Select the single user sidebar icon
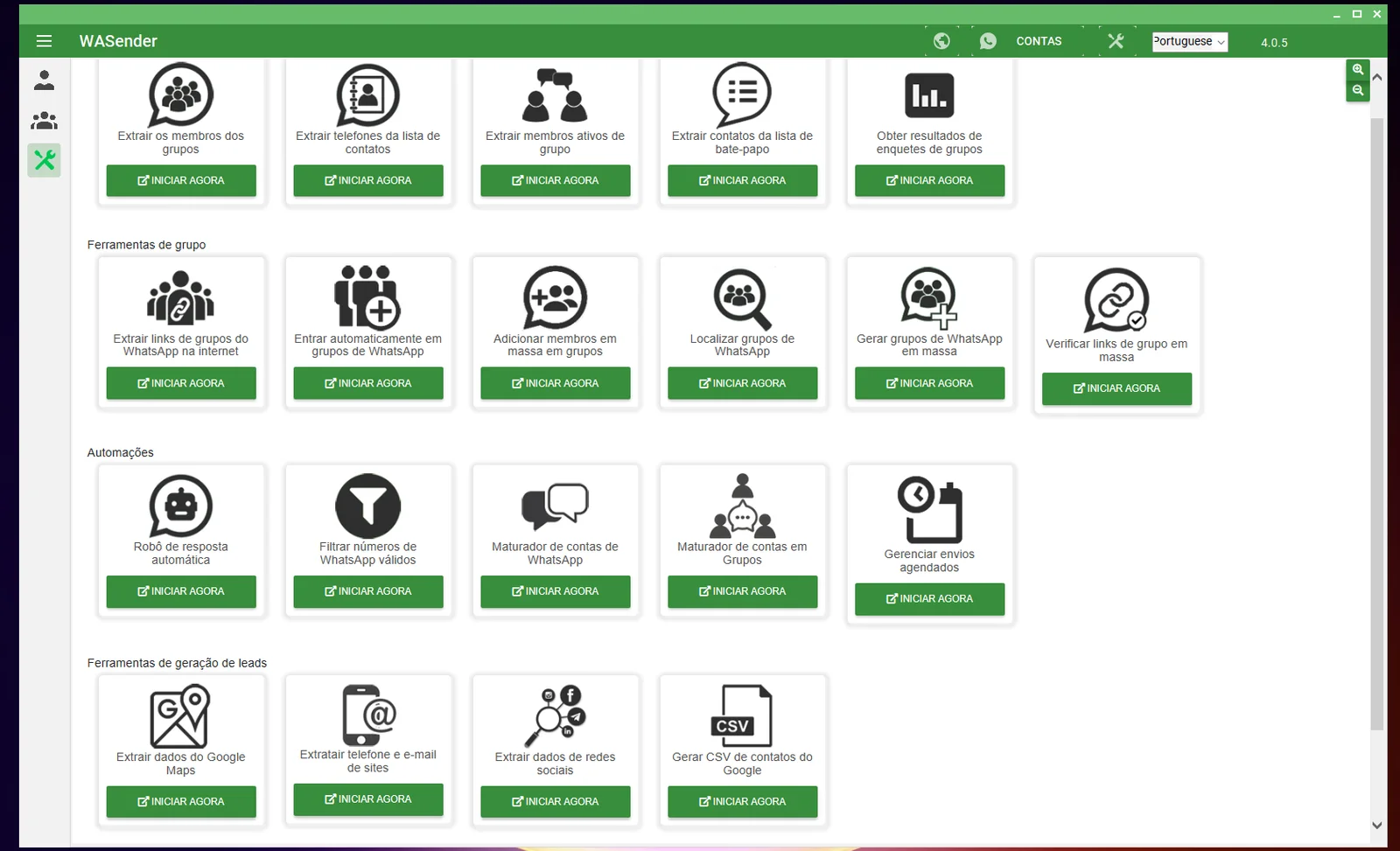The image size is (1400, 851). (x=44, y=80)
